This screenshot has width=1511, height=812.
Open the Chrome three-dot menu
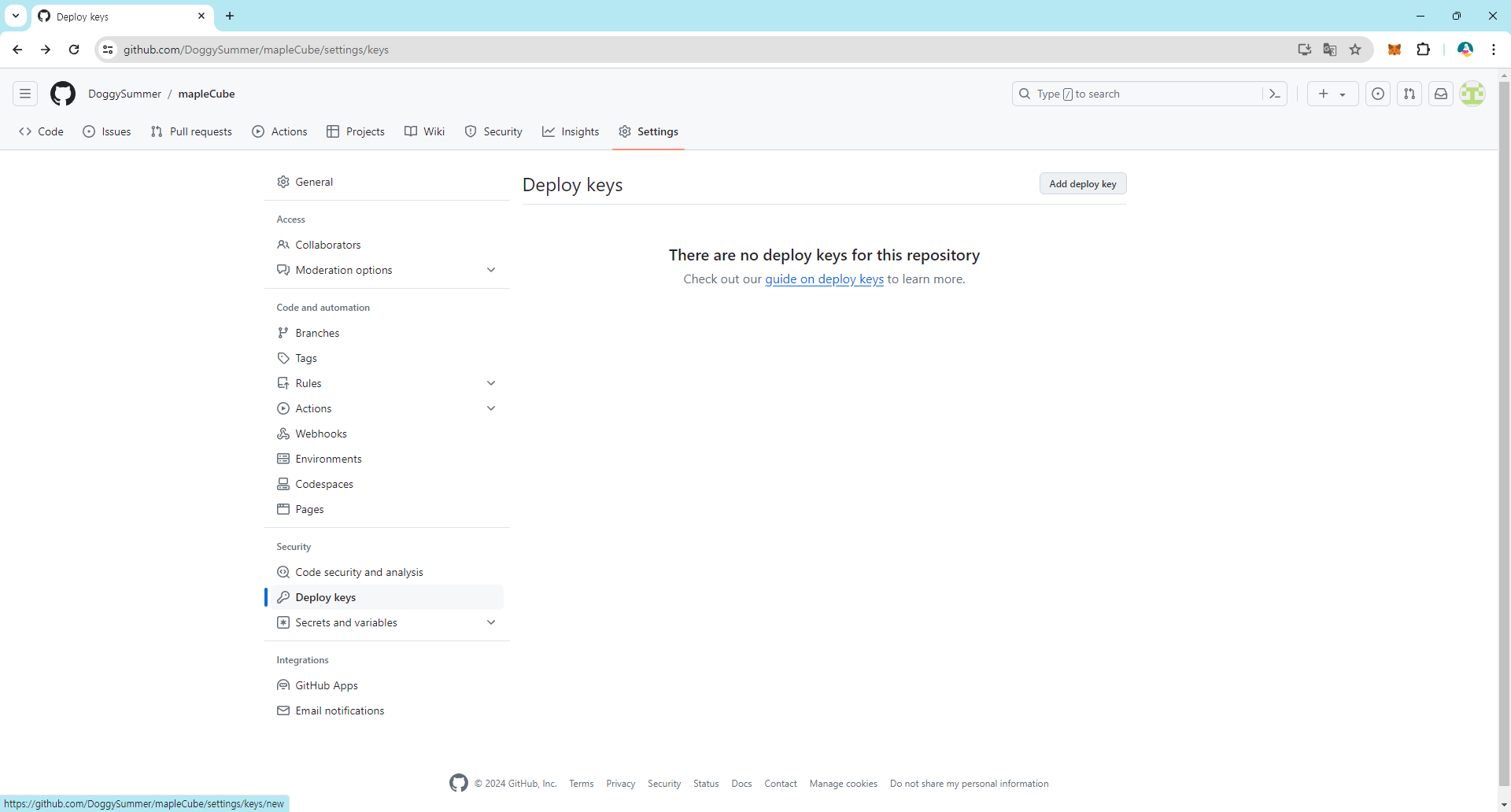(1494, 50)
